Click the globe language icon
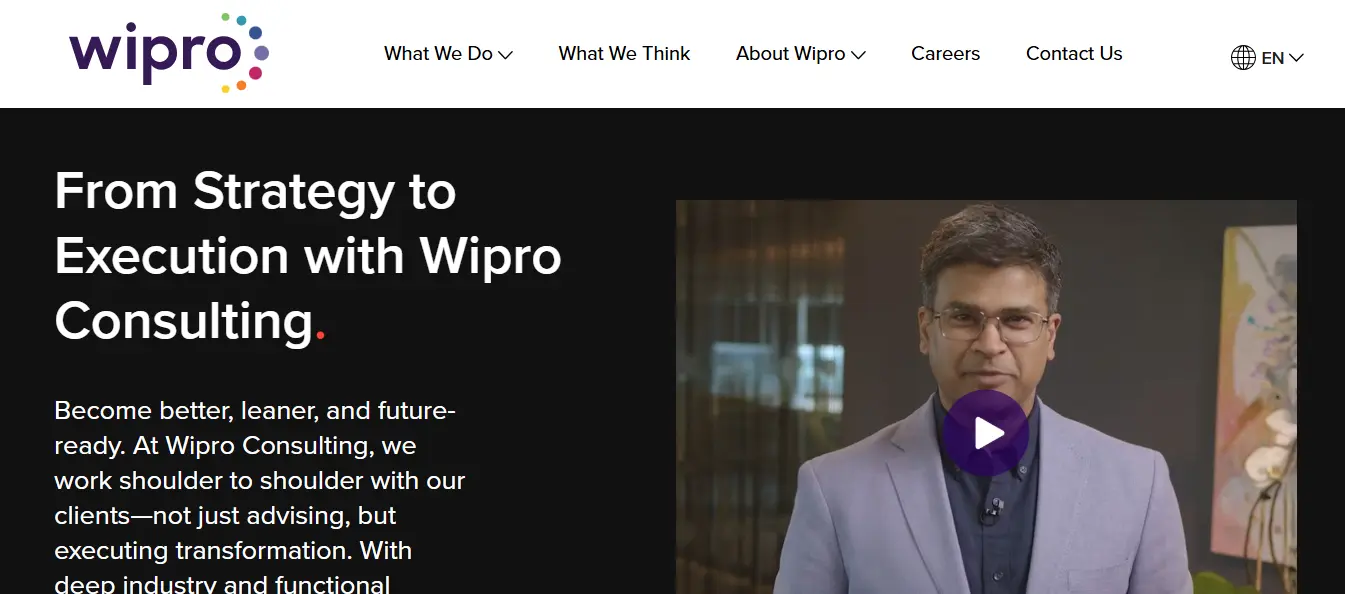Image resolution: width=1345 pixels, height=594 pixels. pos(1243,57)
